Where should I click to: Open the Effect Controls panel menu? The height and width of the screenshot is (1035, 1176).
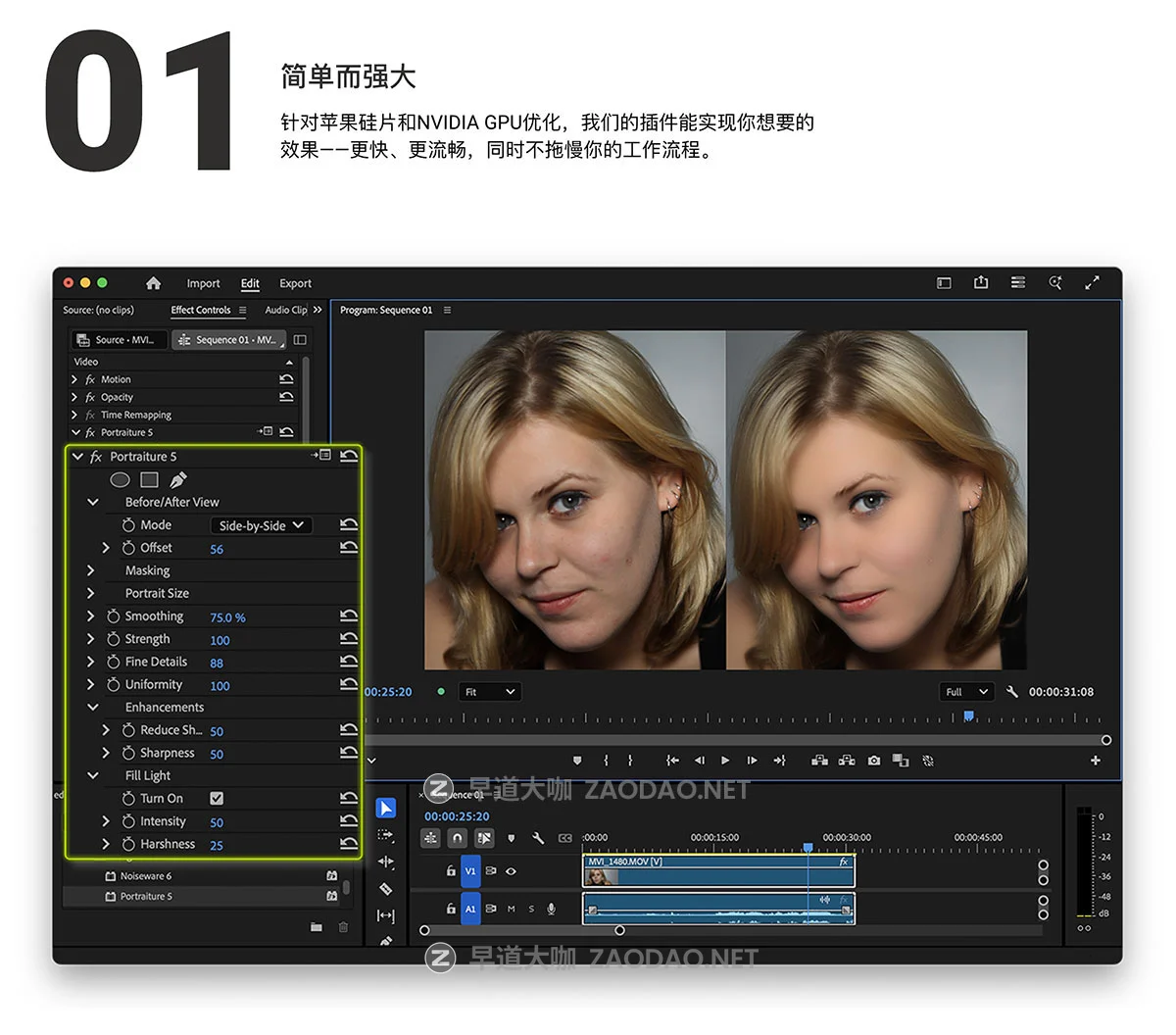243,310
